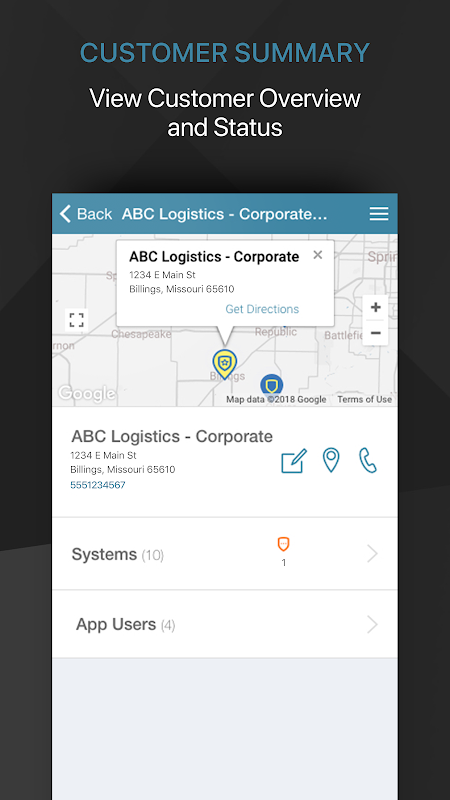Tap the edit customer pencil icon

coord(294,461)
